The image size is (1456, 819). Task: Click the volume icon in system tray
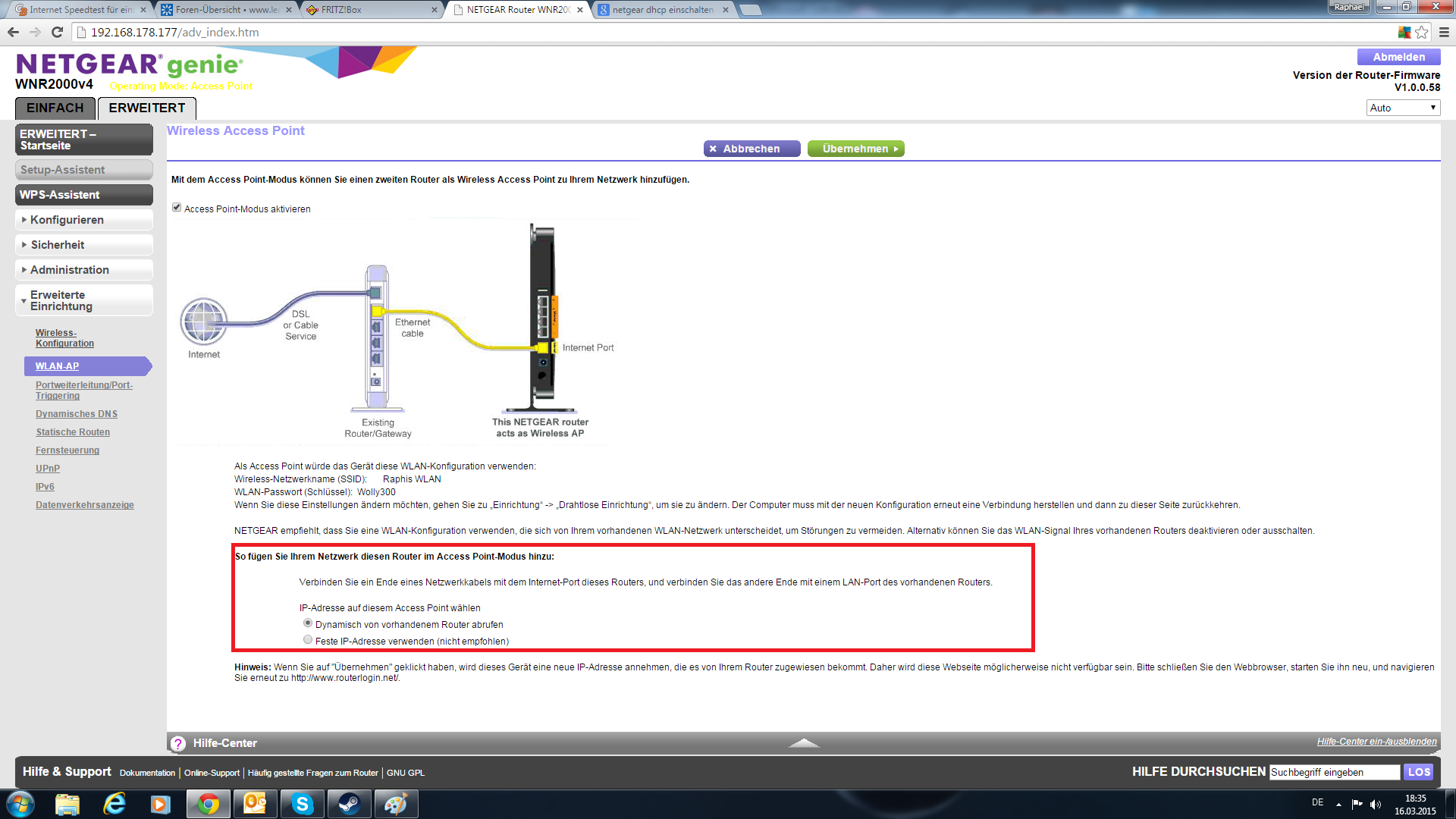[x=1376, y=804]
